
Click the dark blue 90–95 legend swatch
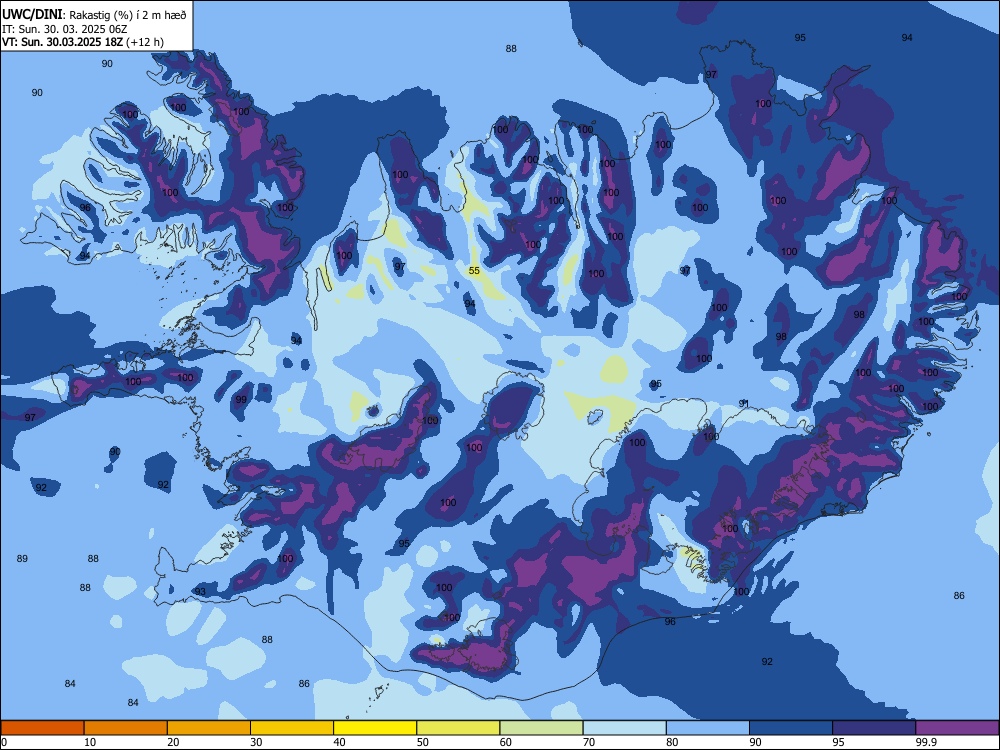coord(791,728)
